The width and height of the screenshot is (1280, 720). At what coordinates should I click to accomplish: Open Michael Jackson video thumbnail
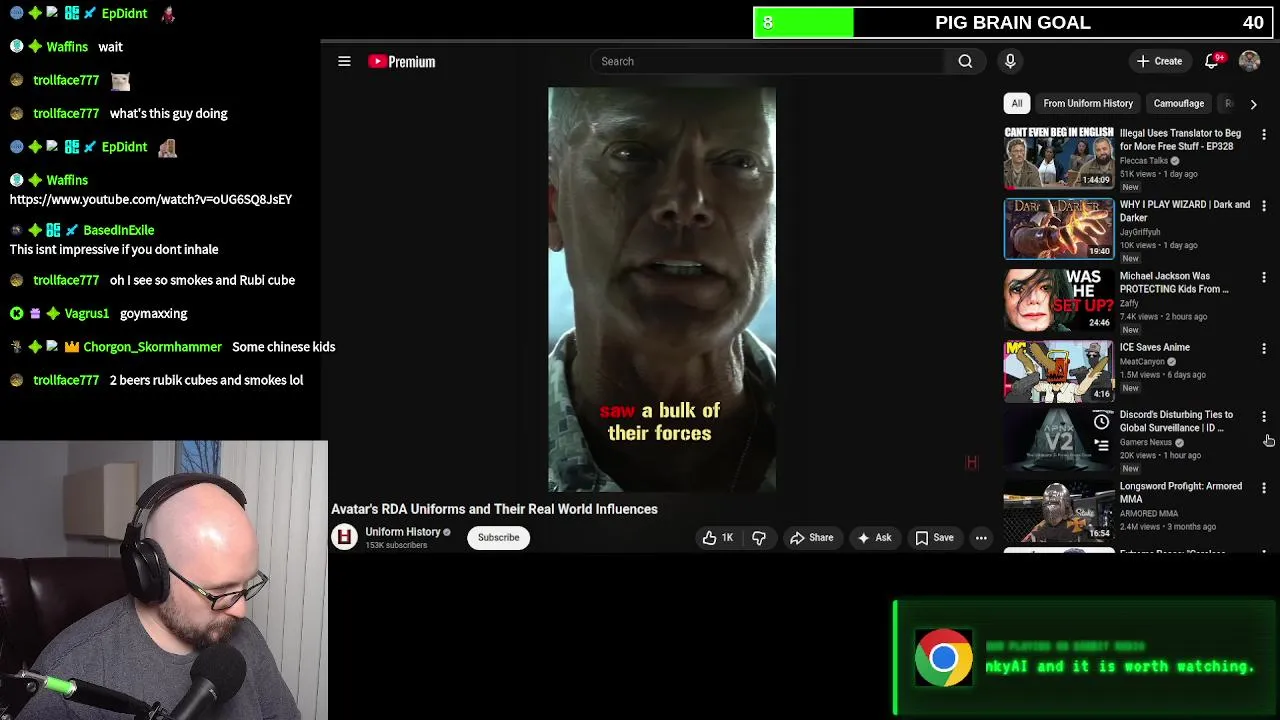pos(1058,300)
